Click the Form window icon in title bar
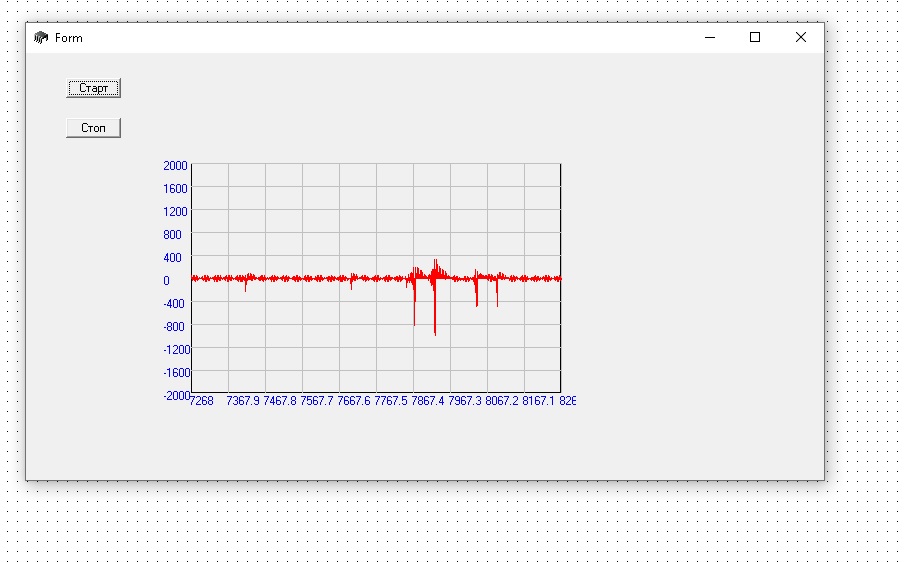The width and height of the screenshot is (905, 562). click(x=41, y=38)
